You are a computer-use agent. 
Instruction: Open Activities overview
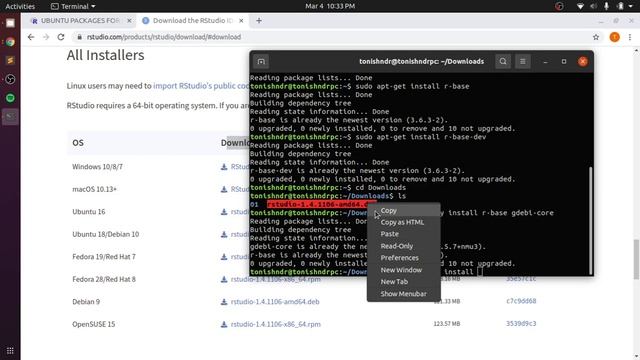20,6
